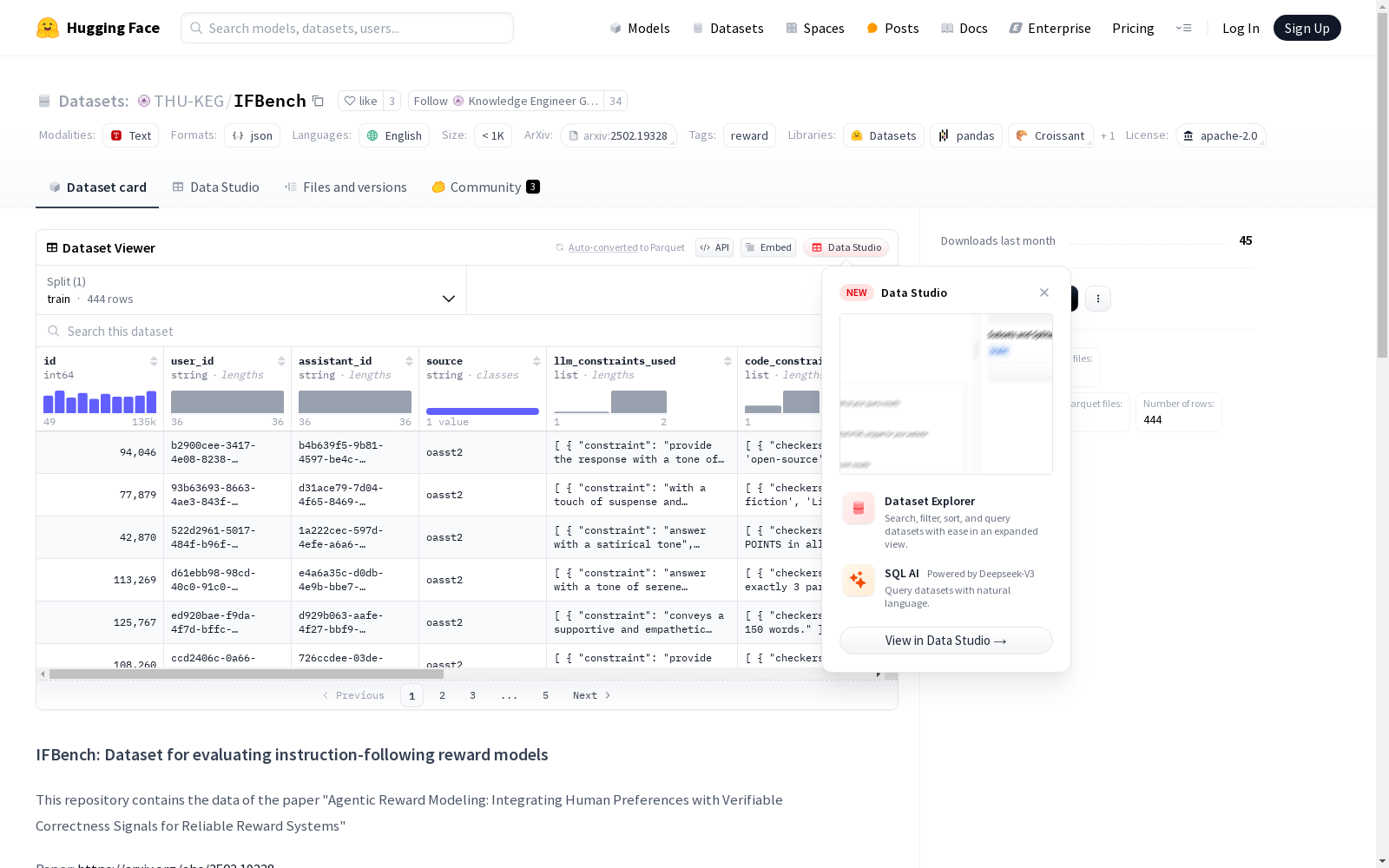The image size is (1389, 868).
Task: Close the Data Studio popup
Action: (x=1044, y=293)
